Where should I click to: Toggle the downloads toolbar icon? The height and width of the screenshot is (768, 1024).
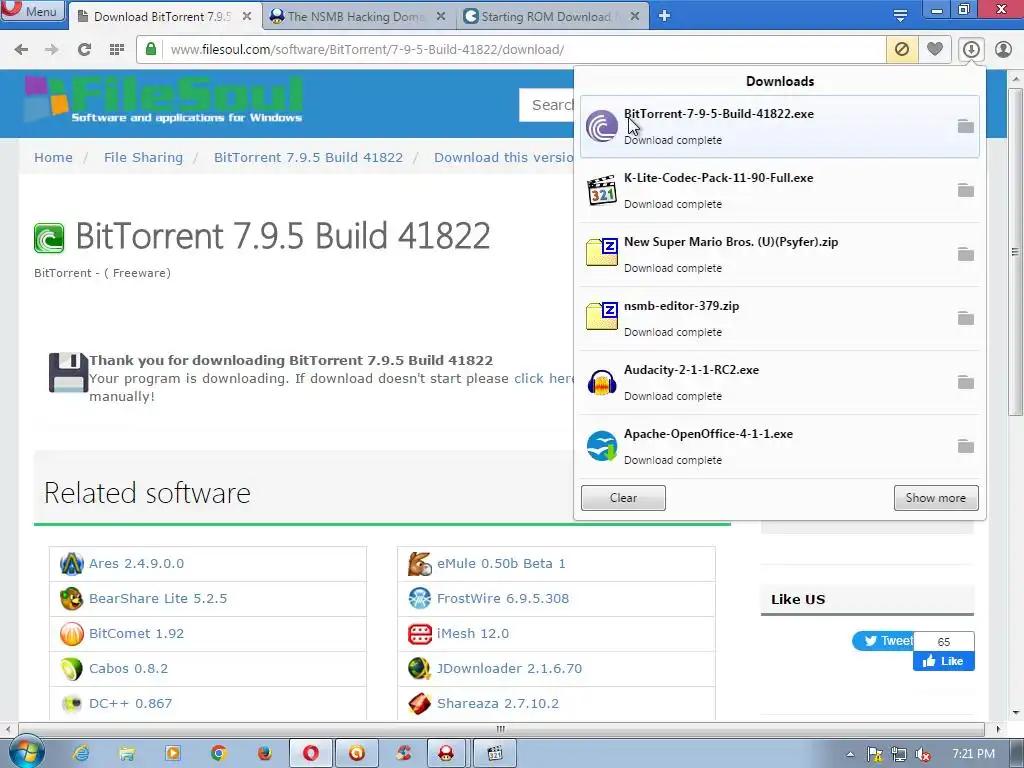tap(971, 49)
